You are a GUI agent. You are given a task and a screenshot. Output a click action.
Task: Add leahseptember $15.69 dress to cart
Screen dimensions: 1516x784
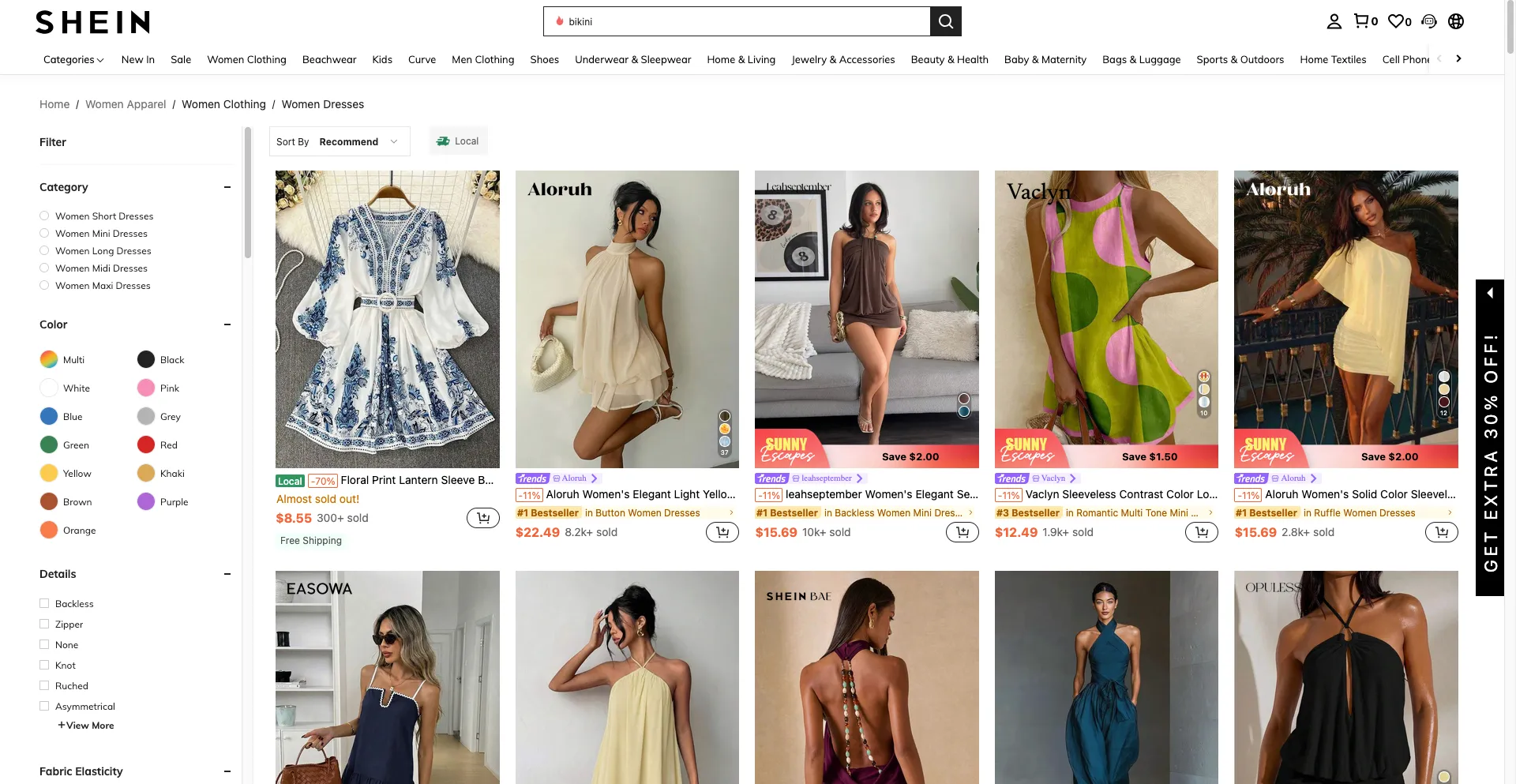pyautogui.click(x=963, y=532)
